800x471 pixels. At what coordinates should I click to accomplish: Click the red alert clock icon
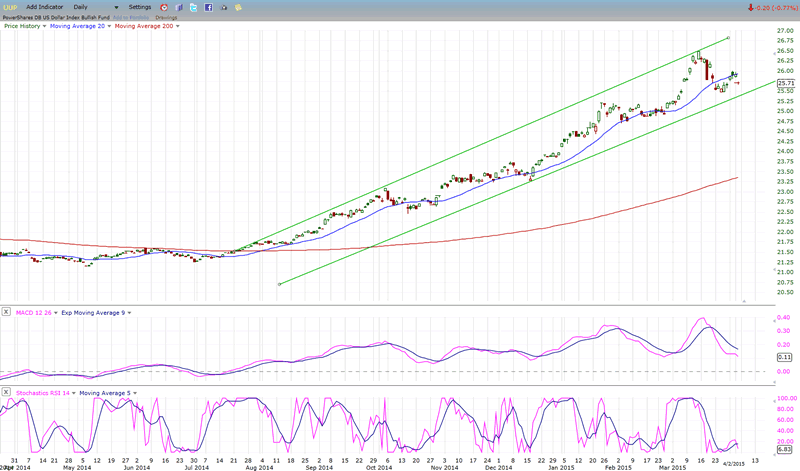162,7
